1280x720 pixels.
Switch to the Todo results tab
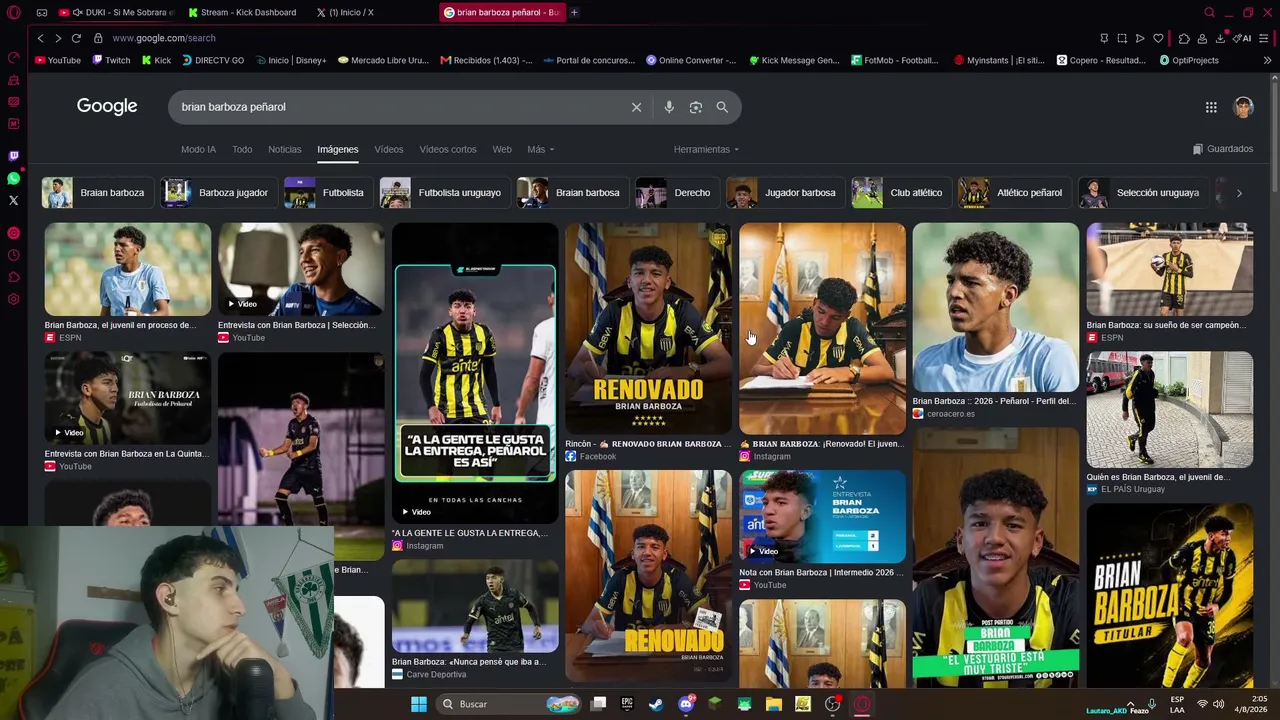242,149
